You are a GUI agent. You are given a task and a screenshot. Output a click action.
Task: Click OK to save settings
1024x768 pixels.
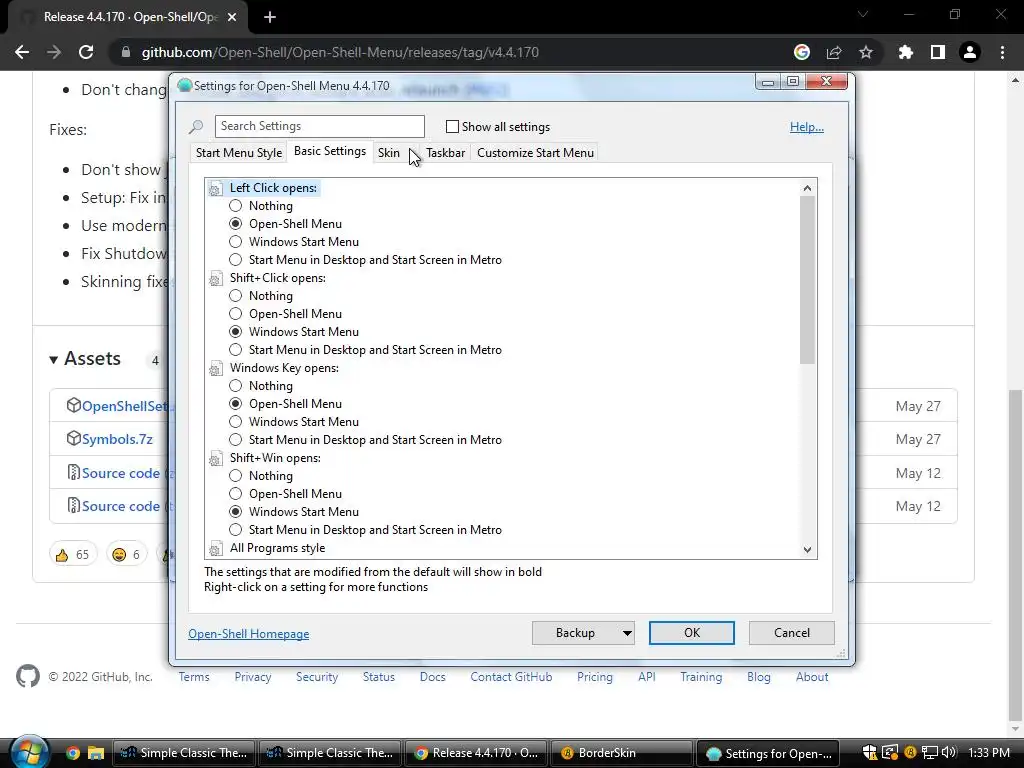692,633
